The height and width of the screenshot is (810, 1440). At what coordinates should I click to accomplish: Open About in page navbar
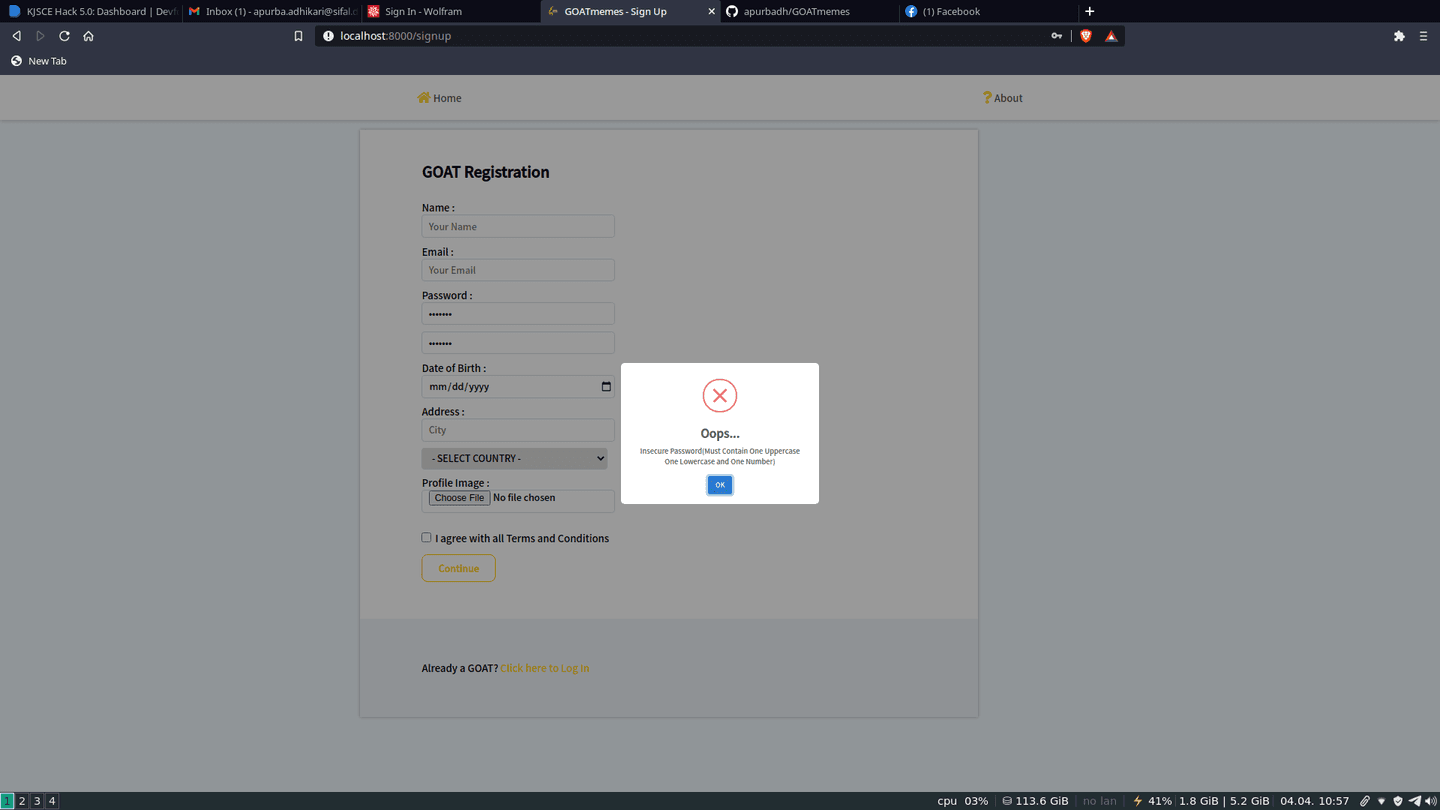1002,98
